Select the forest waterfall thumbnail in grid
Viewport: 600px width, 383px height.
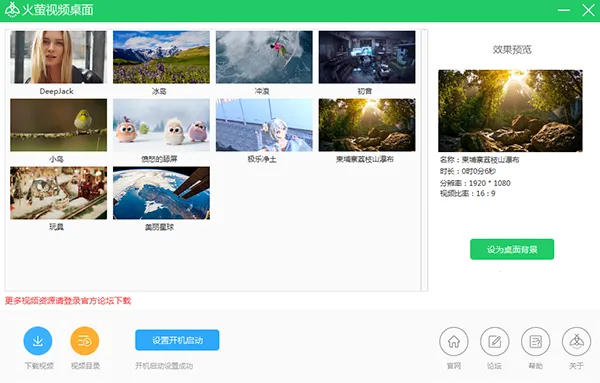pyautogui.click(x=367, y=125)
